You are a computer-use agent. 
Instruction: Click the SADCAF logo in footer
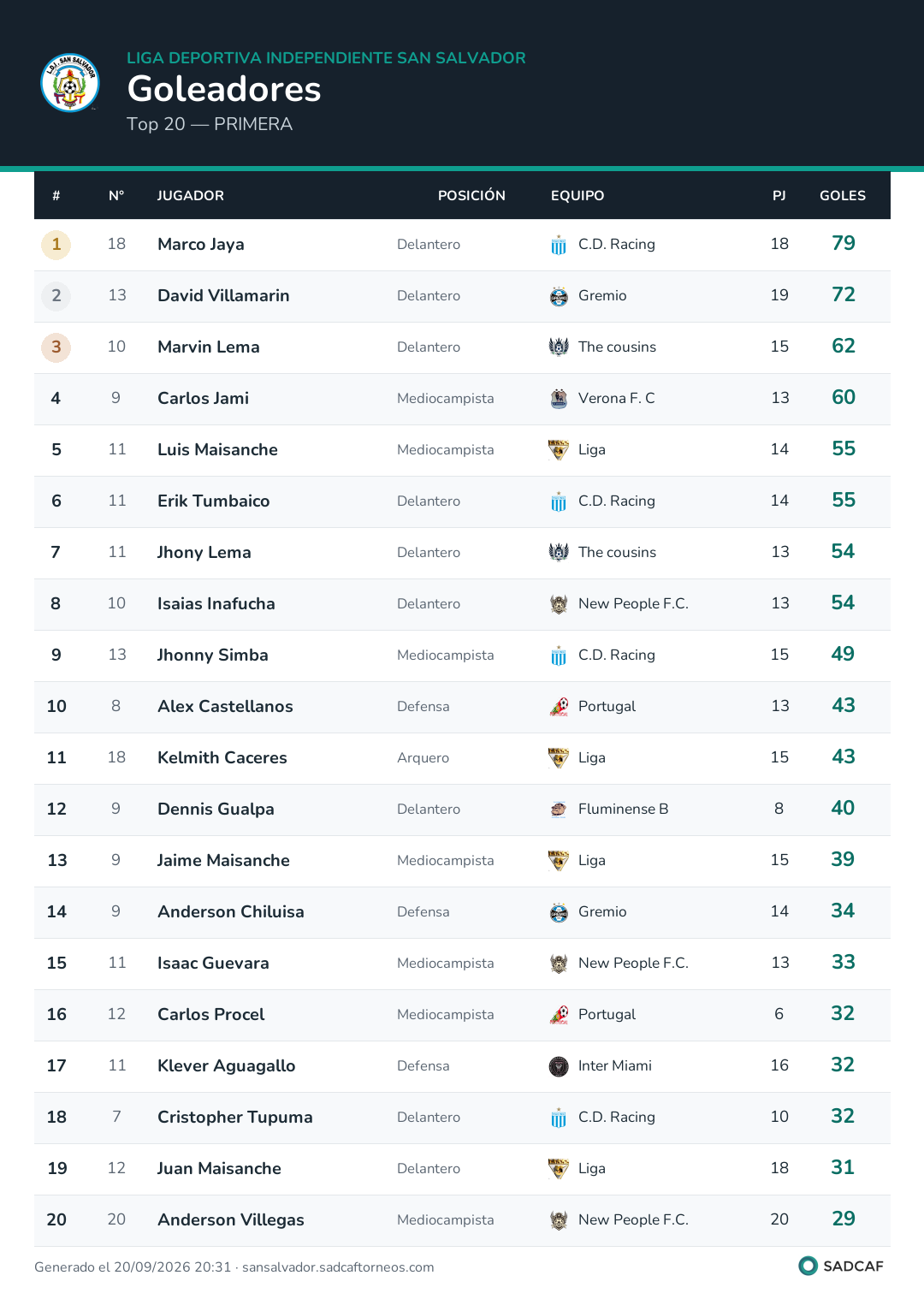point(840,1266)
